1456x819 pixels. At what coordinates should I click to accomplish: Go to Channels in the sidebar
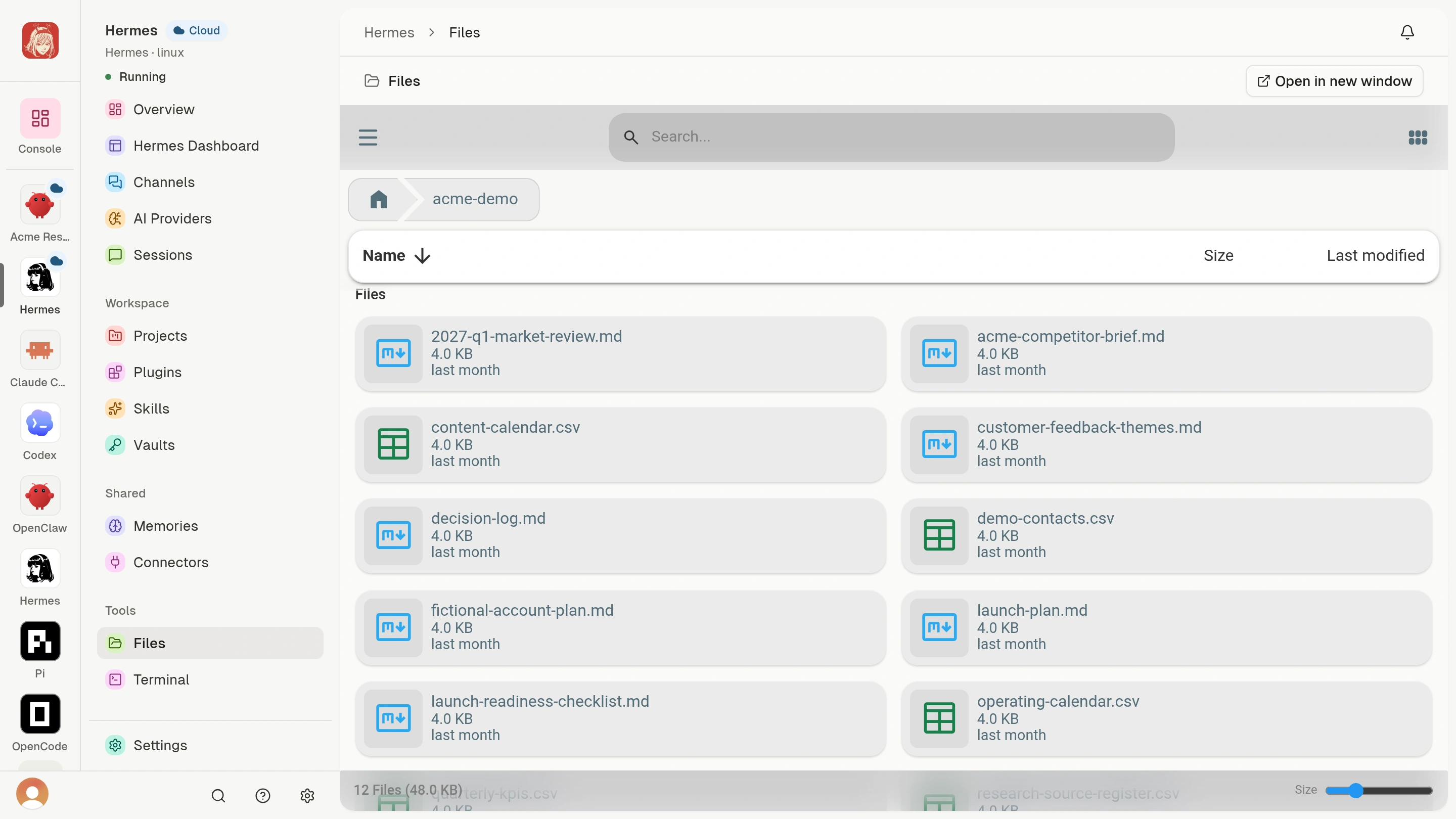(210, 182)
